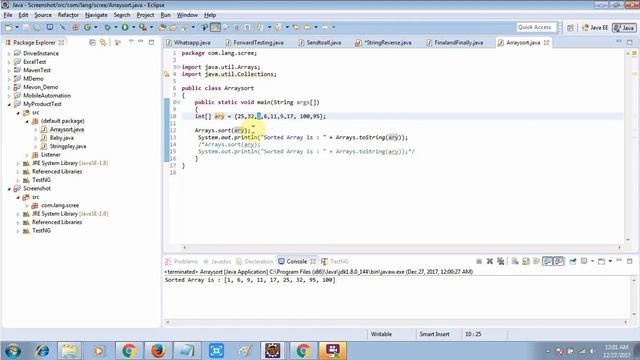Click the Run Last Tool icon with red toolbox
This screenshot has width=640, height=360.
click(142, 27)
